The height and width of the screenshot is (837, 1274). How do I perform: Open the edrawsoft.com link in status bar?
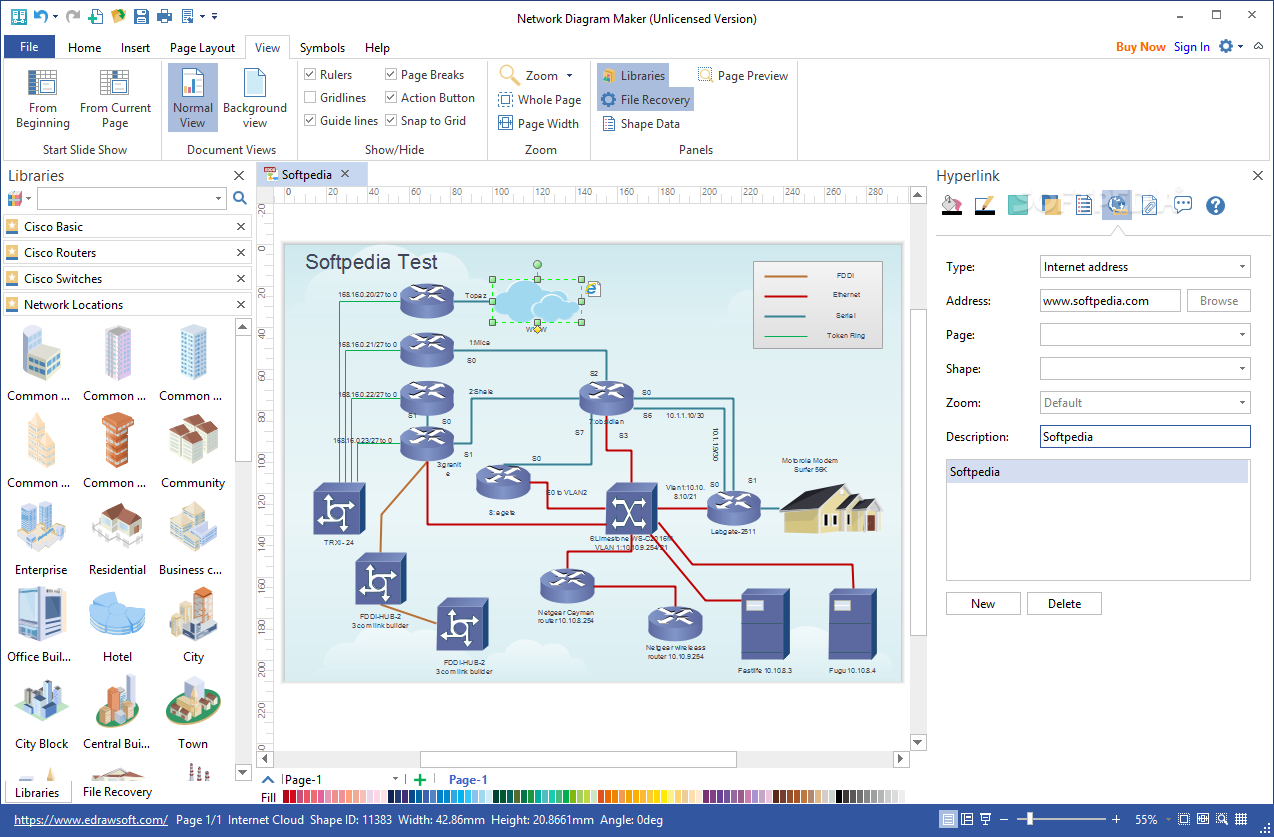point(91,820)
